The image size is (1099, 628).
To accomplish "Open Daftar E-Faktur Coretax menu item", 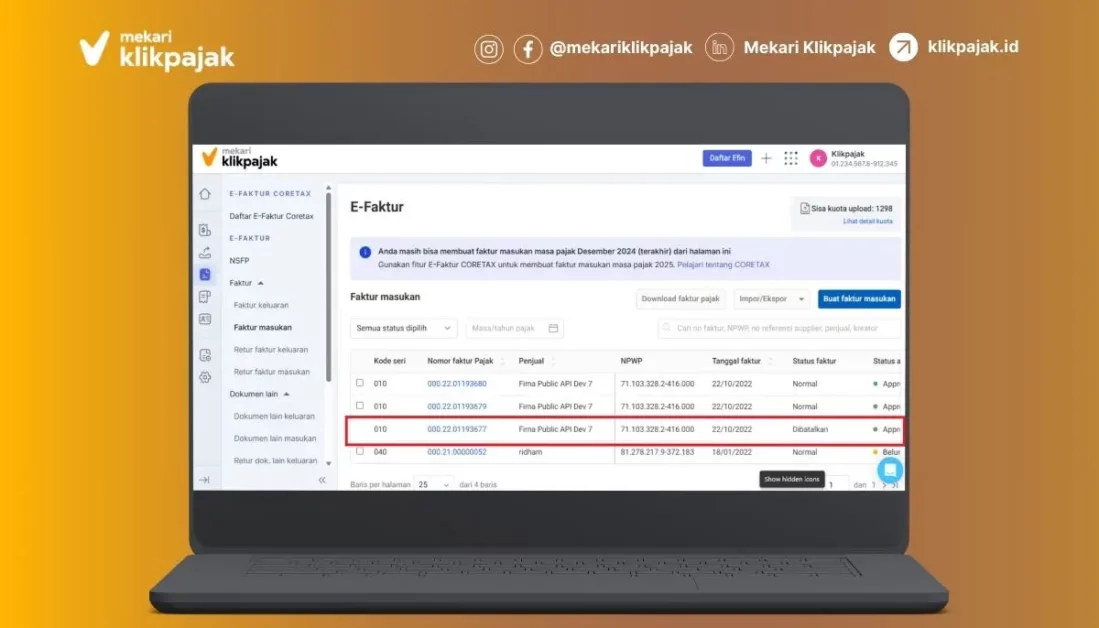I will pos(271,217).
